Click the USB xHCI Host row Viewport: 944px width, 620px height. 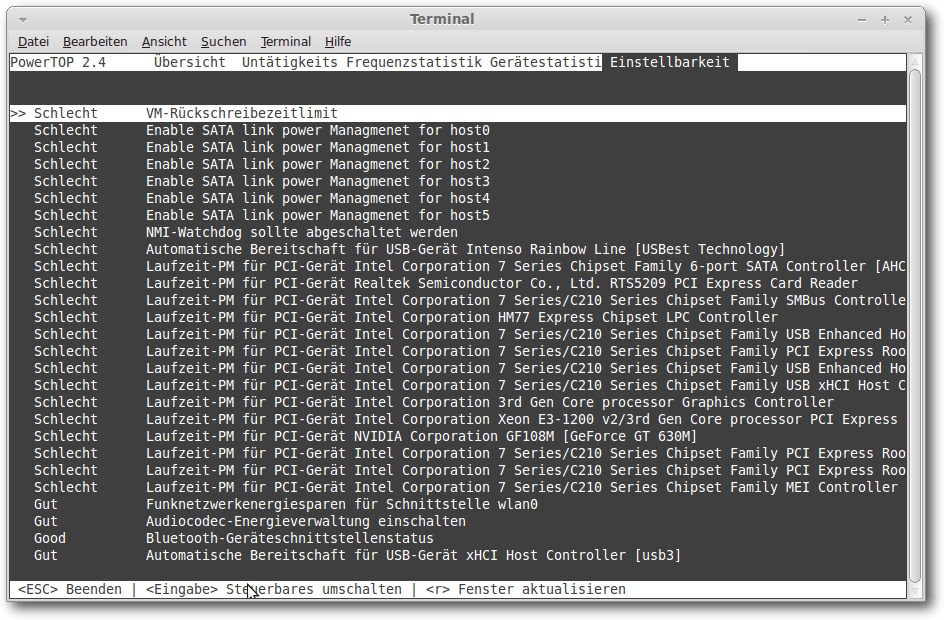point(458,385)
